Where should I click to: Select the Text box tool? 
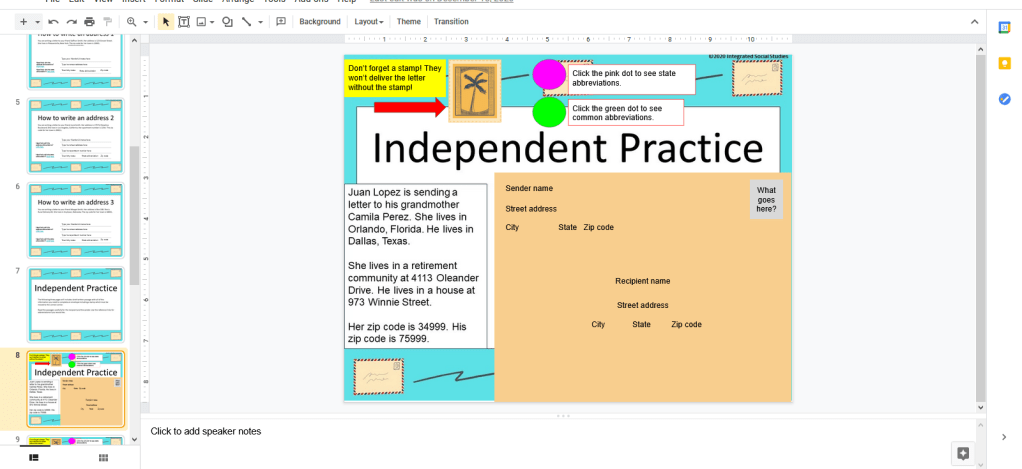184,21
